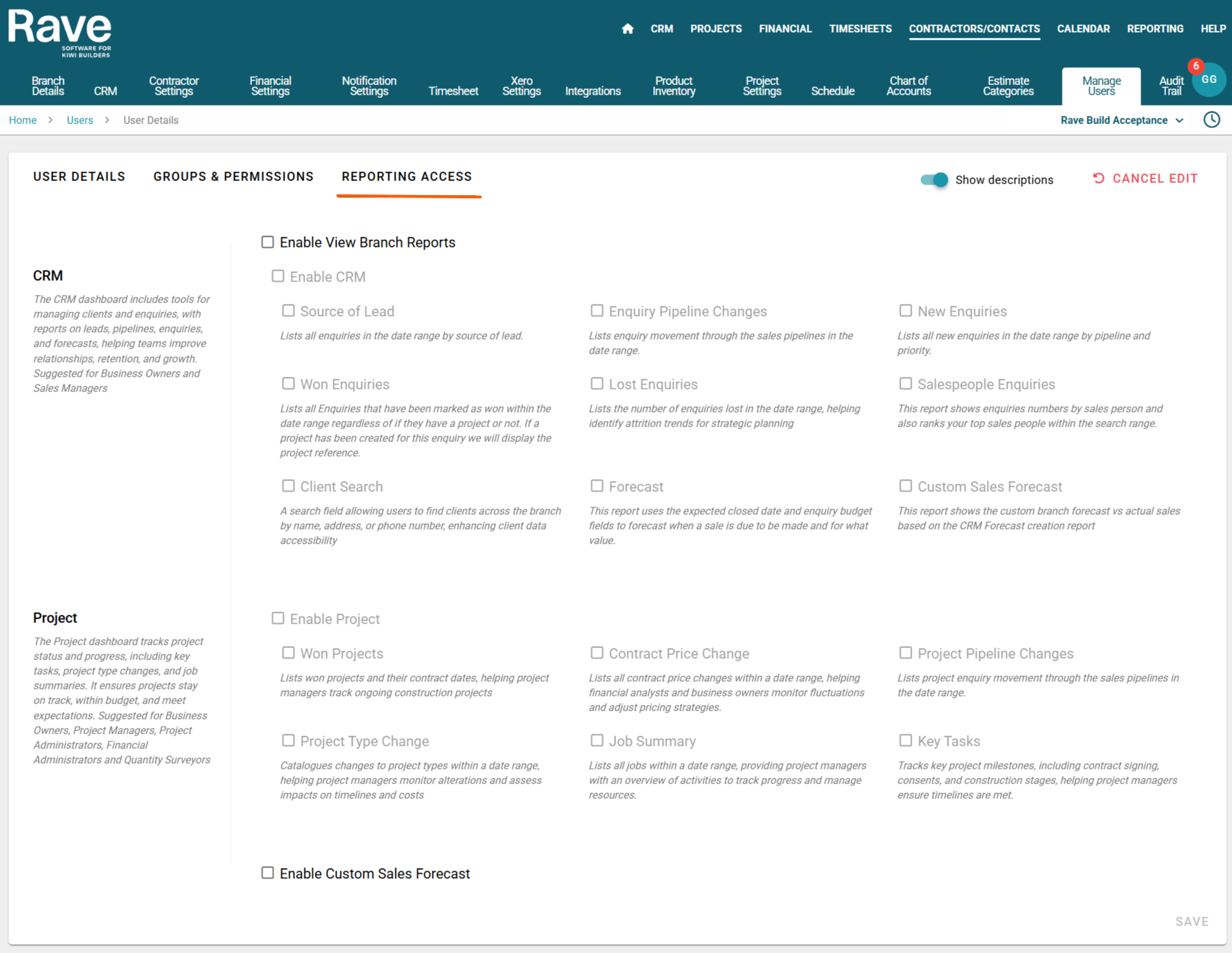Check Enable Custom Sales Forecast

coord(267,873)
